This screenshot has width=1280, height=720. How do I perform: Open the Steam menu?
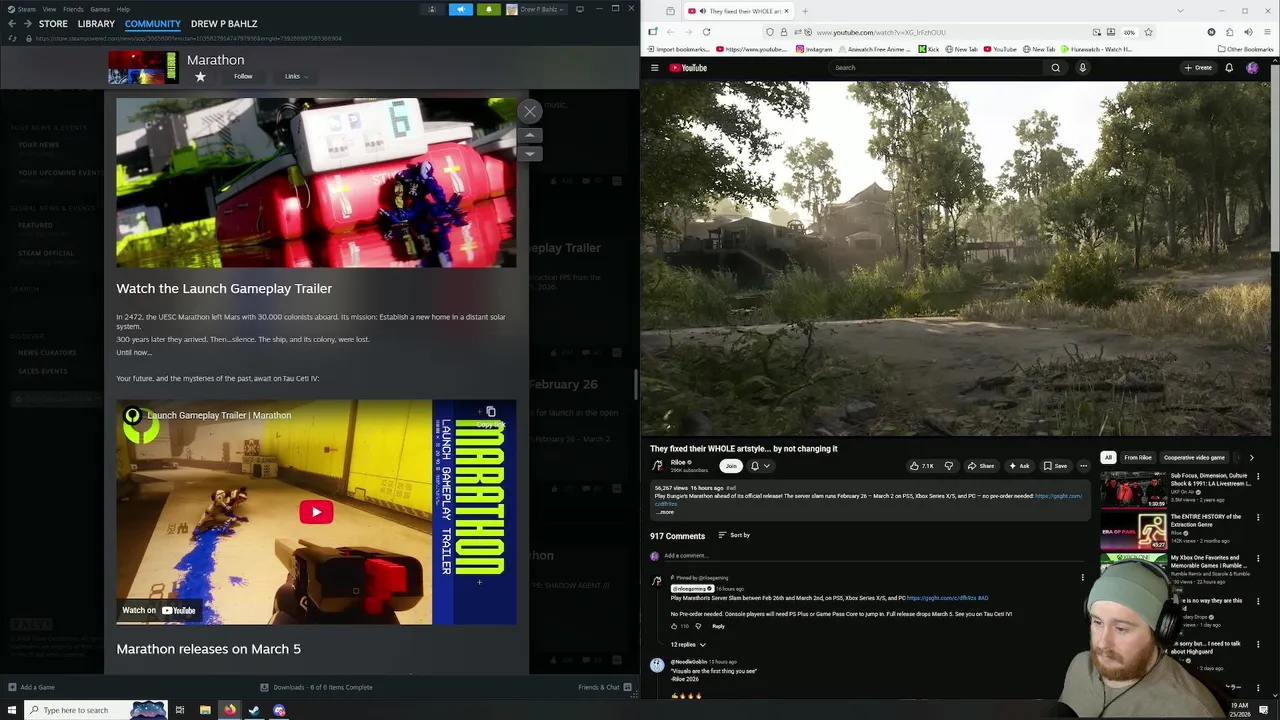26,9
